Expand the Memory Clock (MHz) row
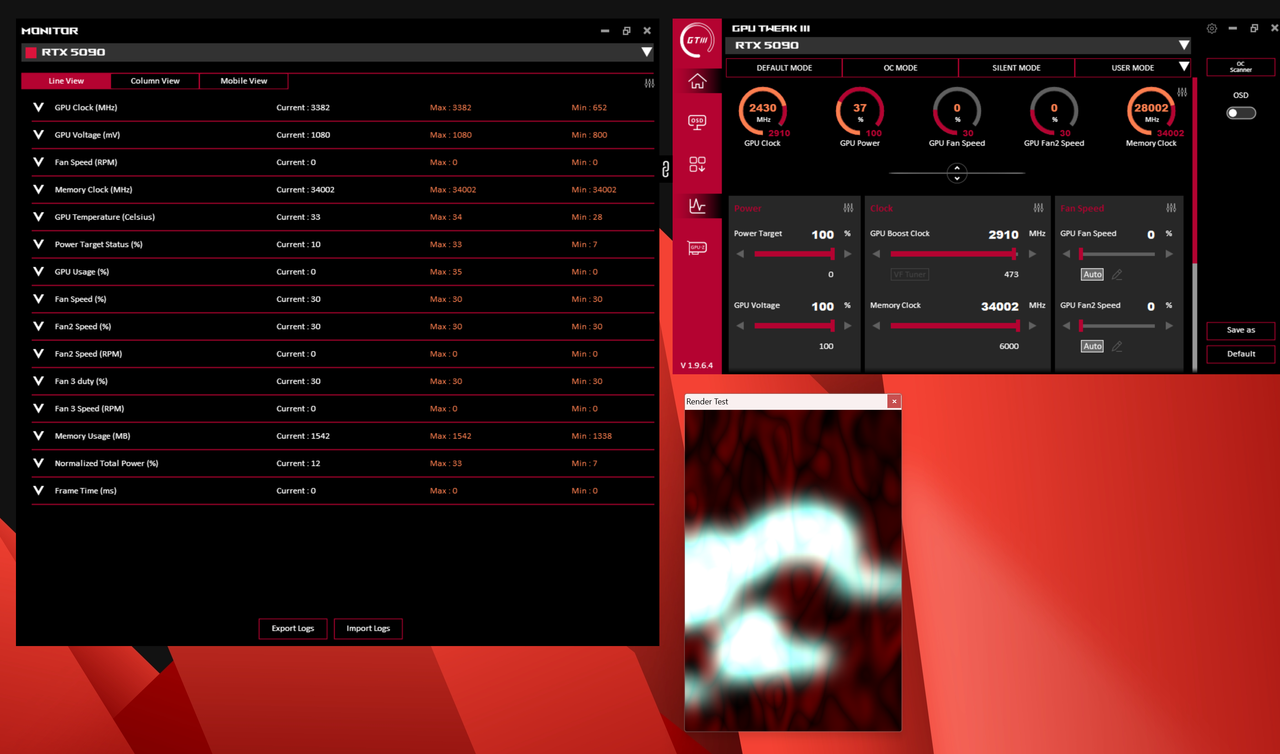The width and height of the screenshot is (1280, 754). (x=39, y=189)
